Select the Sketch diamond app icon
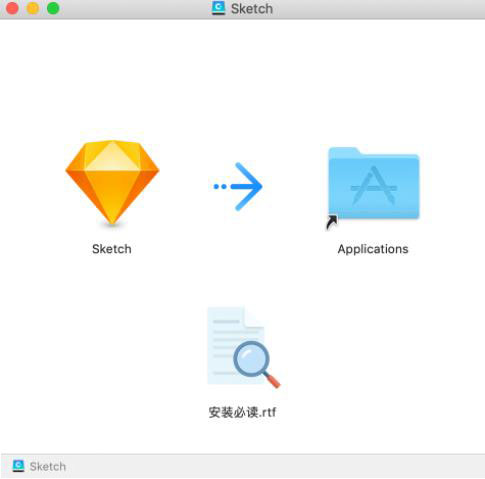The image size is (485, 479). (112, 182)
